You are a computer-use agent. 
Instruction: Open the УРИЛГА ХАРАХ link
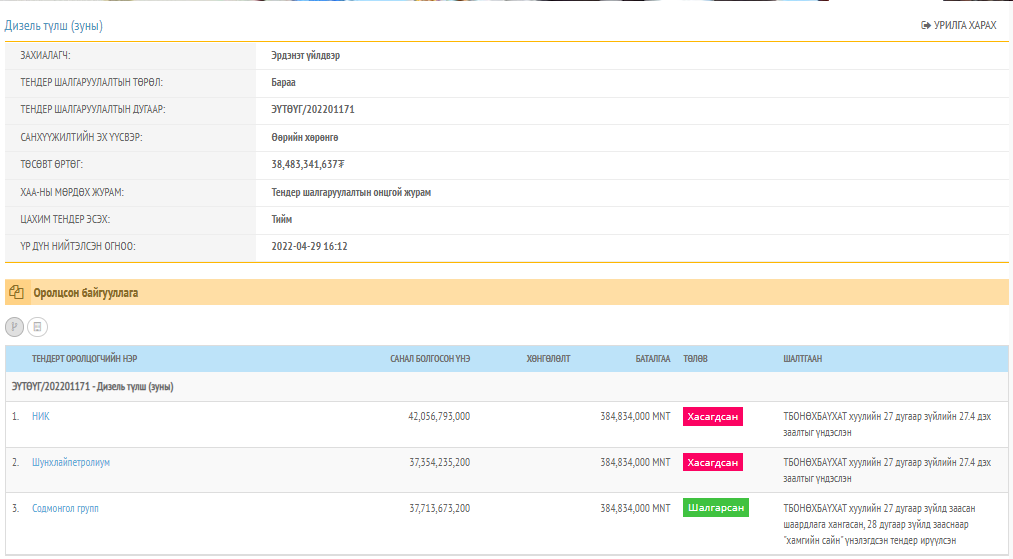pos(964,25)
